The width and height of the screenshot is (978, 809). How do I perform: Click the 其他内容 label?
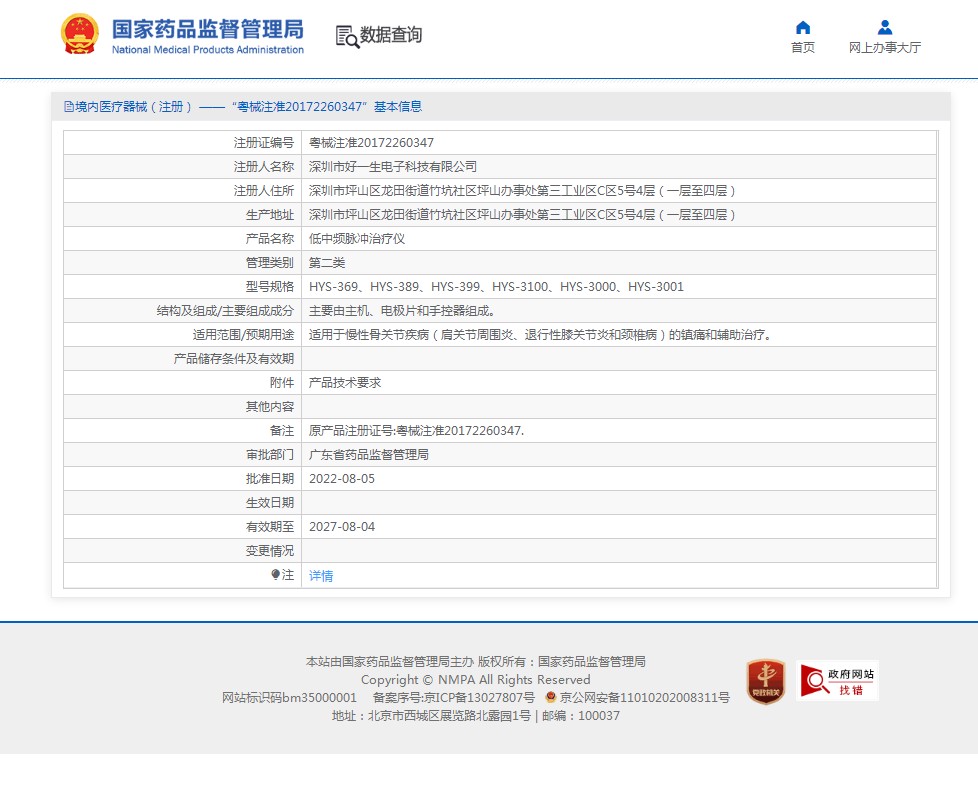point(269,407)
